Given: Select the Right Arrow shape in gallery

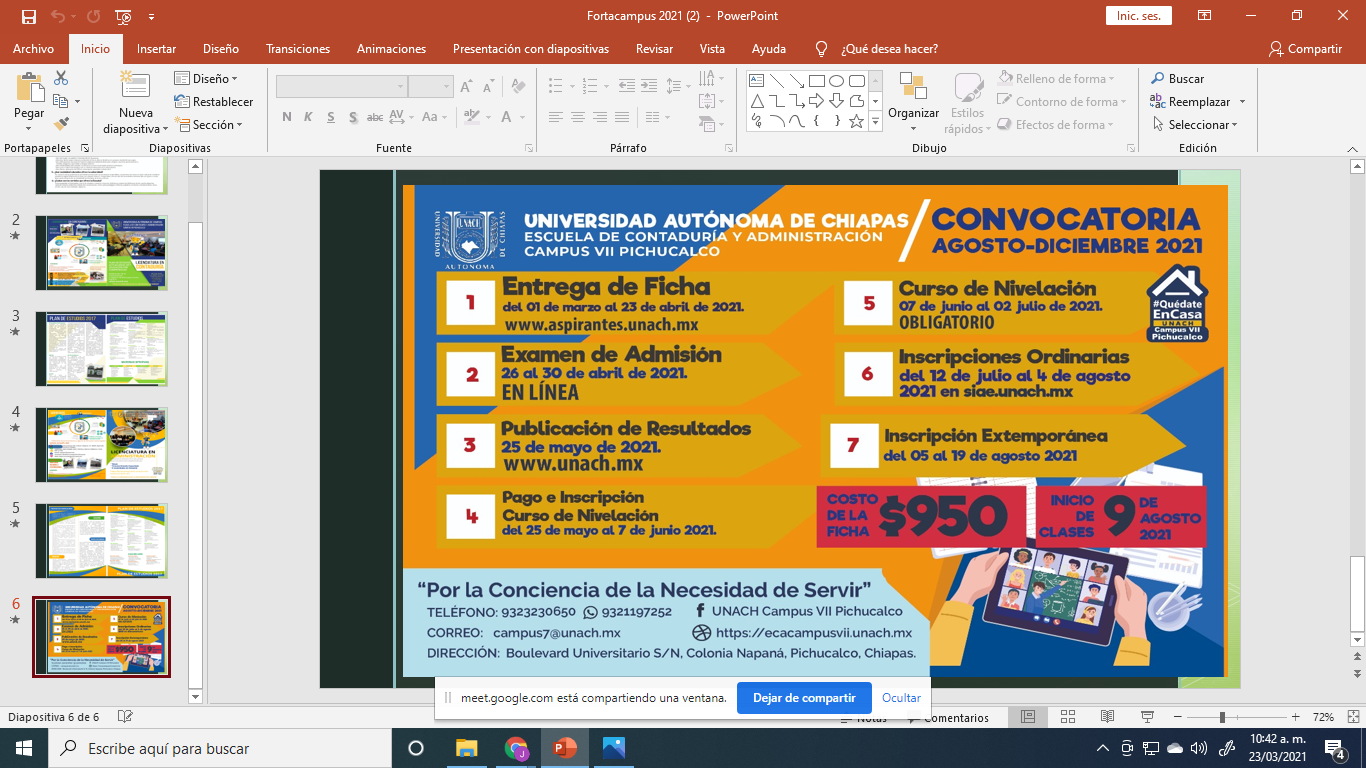Looking at the screenshot, I should [x=817, y=101].
